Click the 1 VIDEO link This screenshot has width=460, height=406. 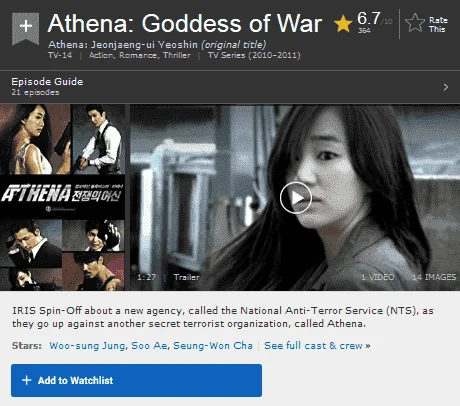pos(378,277)
